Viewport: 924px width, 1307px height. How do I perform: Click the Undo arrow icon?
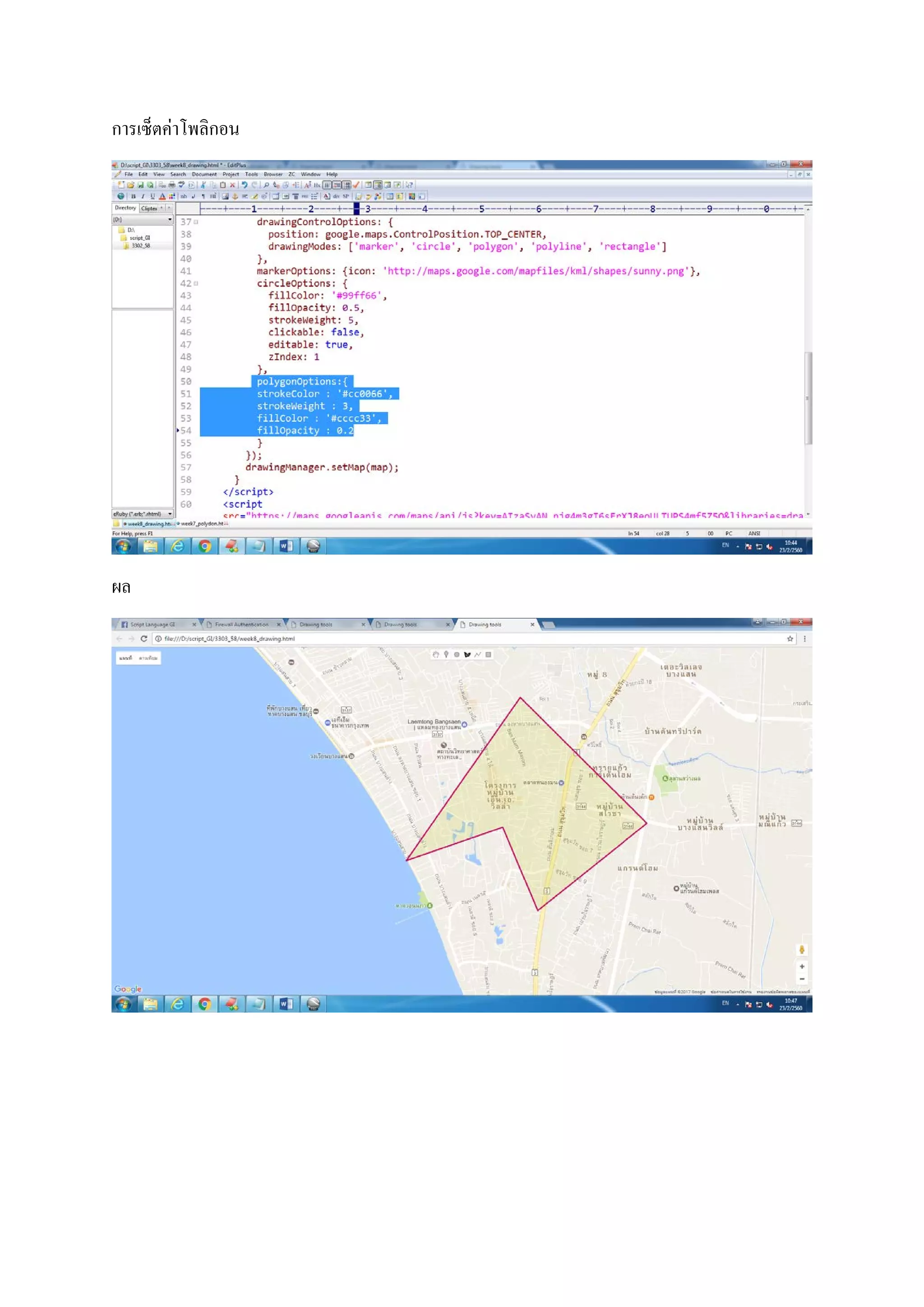(x=244, y=185)
